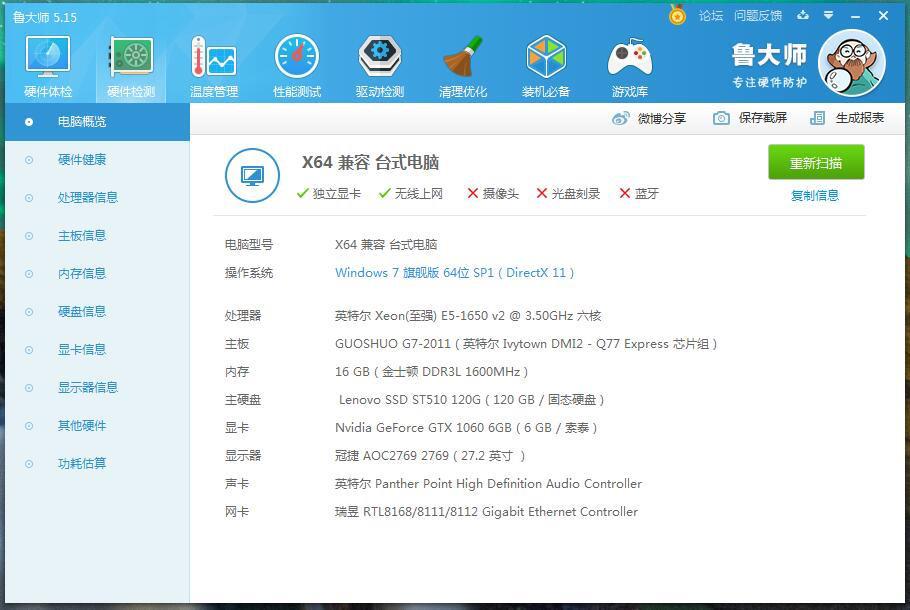The width and height of the screenshot is (910, 610).
Task: Click the processor value Xeon E5-1650 v2
Action: pyautogui.click(x=468, y=316)
